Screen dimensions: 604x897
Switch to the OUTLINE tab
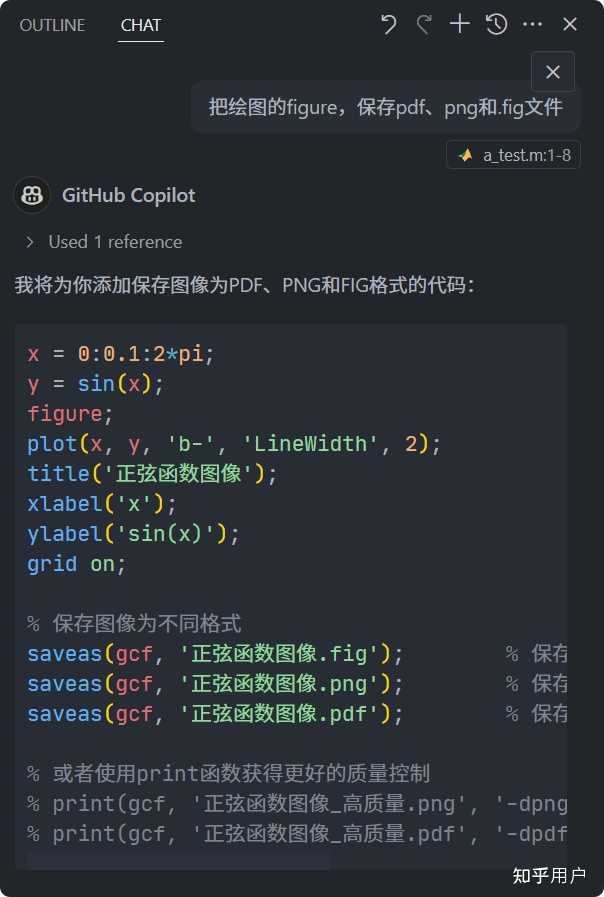coord(52,25)
